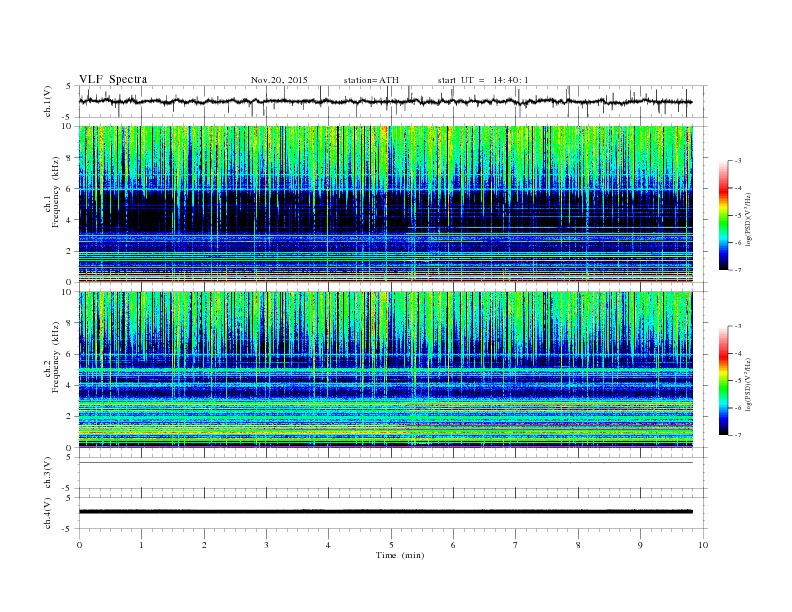Click the "-7" label on ch.2 color bar
Screen dimensions: 792x612
737,435
